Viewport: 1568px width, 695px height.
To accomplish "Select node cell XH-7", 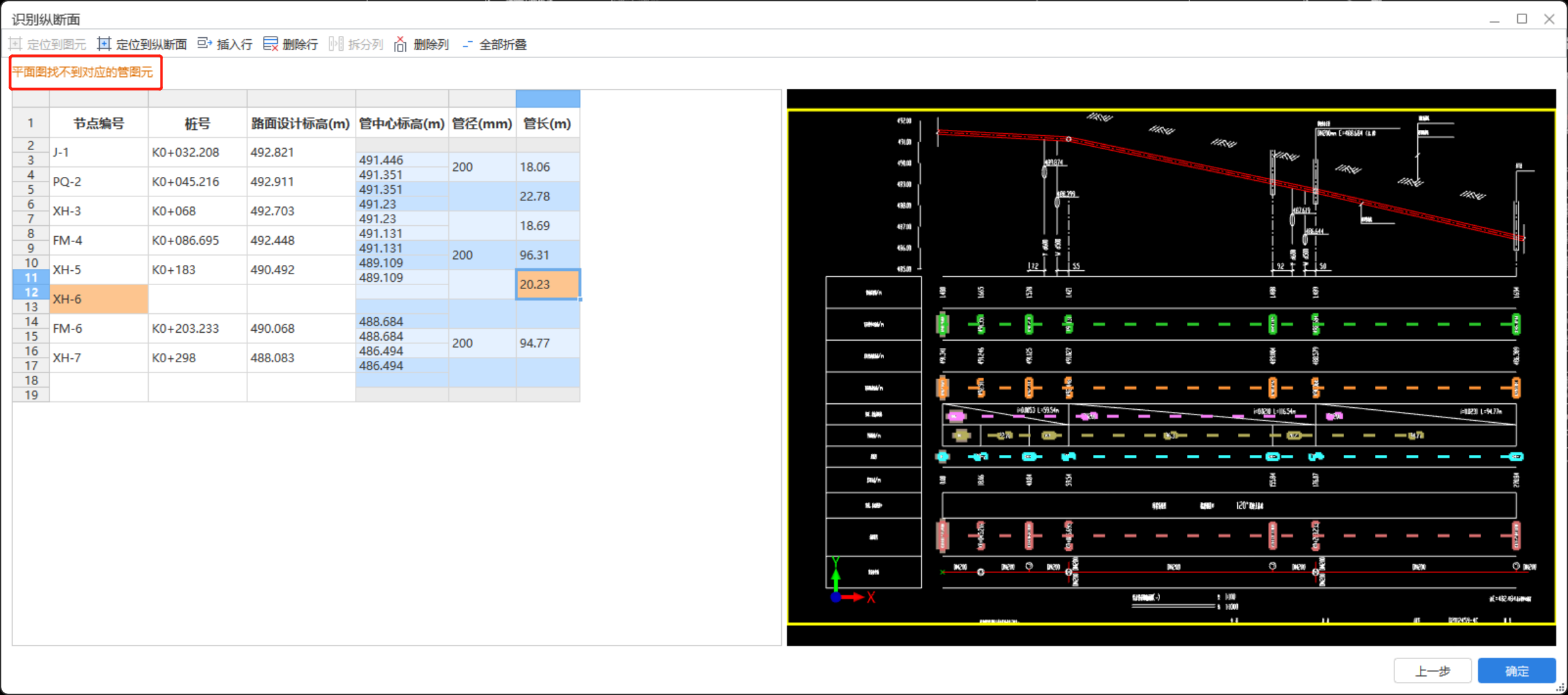I will [x=99, y=358].
